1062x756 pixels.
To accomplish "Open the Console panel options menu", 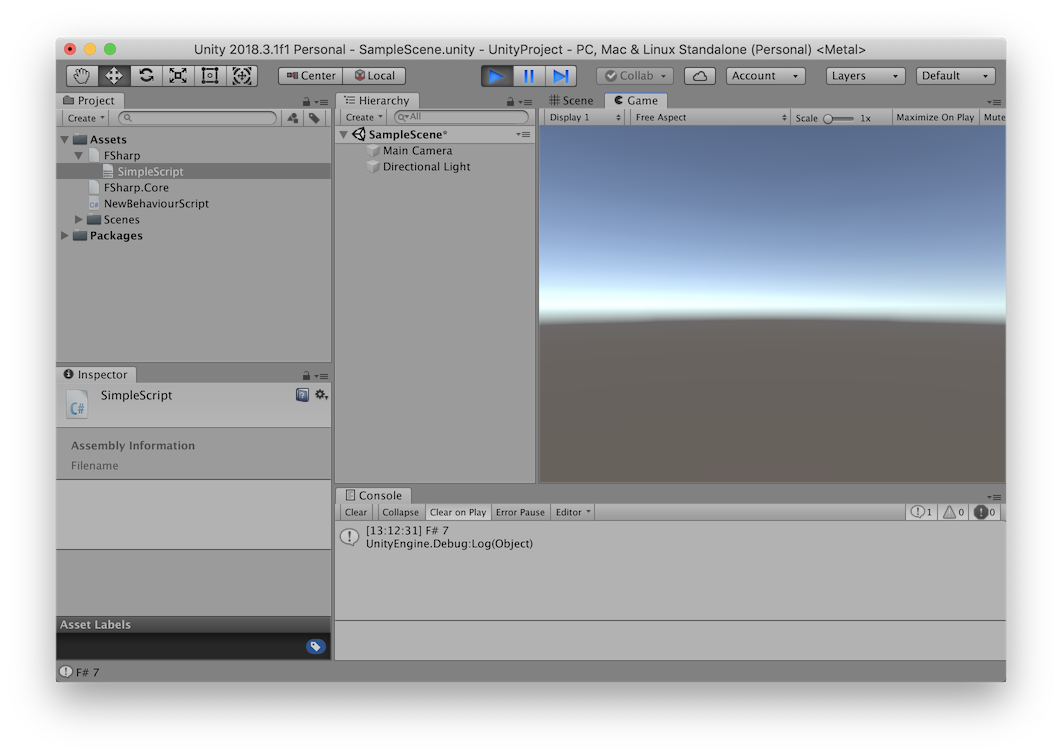I will (x=994, y=497).
